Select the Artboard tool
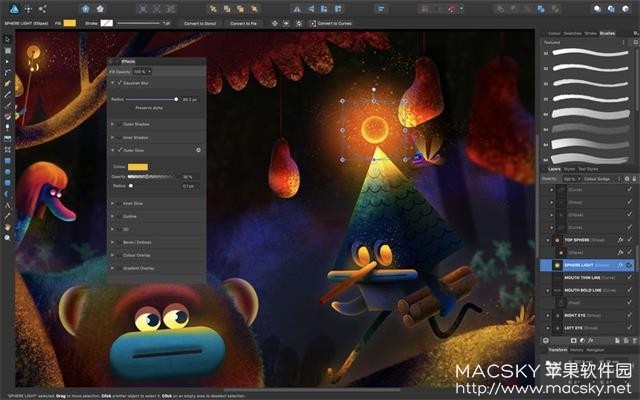 click(x=7, y=50)
